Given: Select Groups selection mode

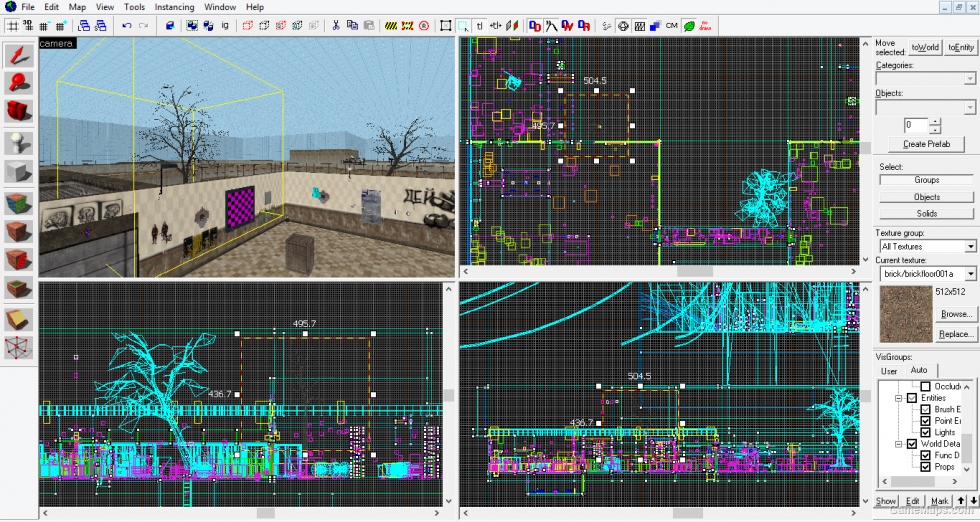Looking at the screenshot, I should click(x=926, y=180).
